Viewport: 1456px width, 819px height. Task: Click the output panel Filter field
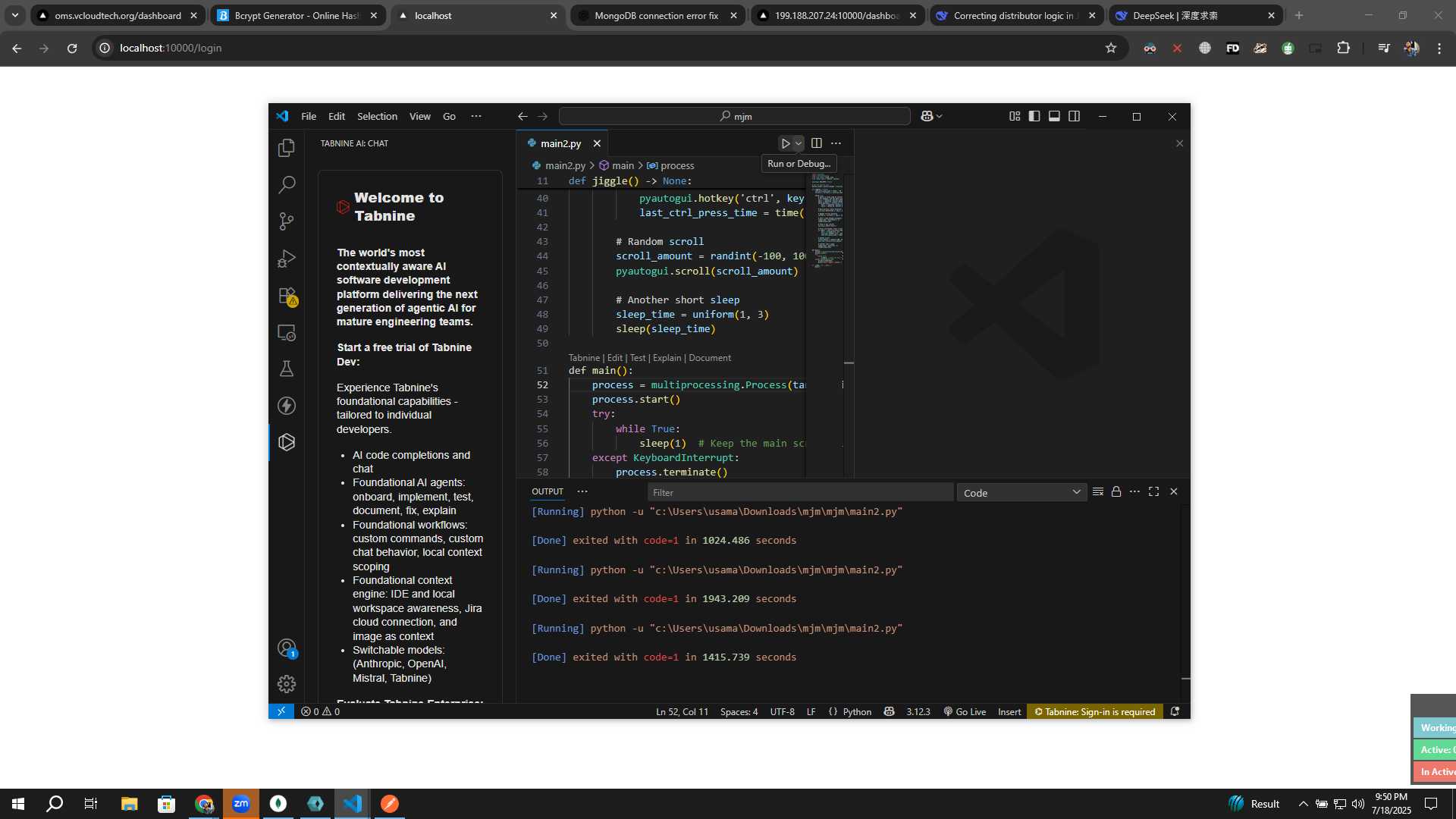801,492
